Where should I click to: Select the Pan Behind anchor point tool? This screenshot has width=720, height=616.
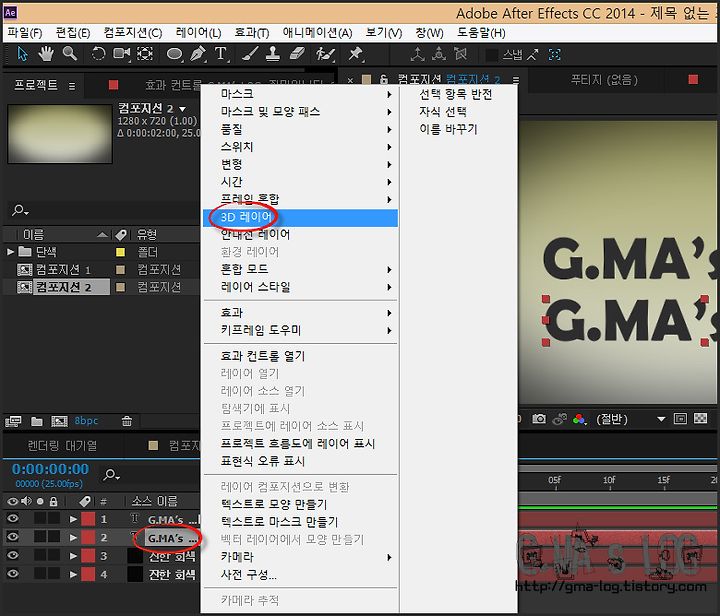click(x=145, y=54)
